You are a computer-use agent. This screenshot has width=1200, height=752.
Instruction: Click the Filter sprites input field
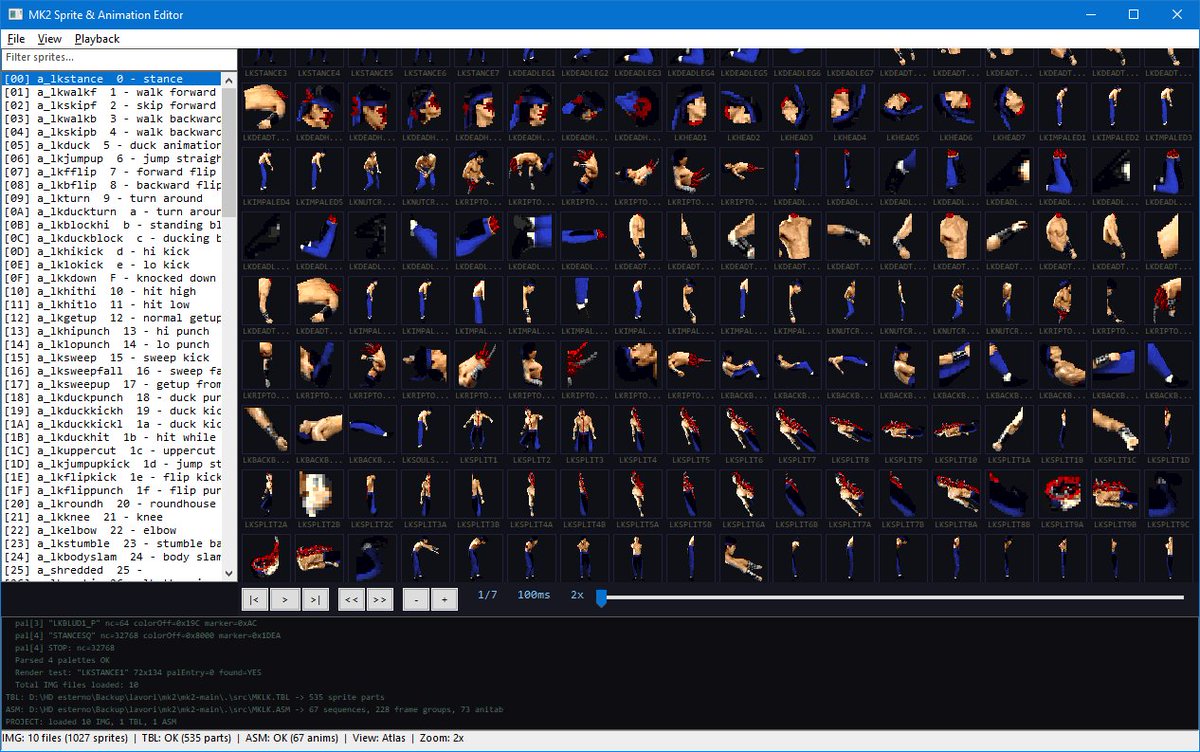118,58
